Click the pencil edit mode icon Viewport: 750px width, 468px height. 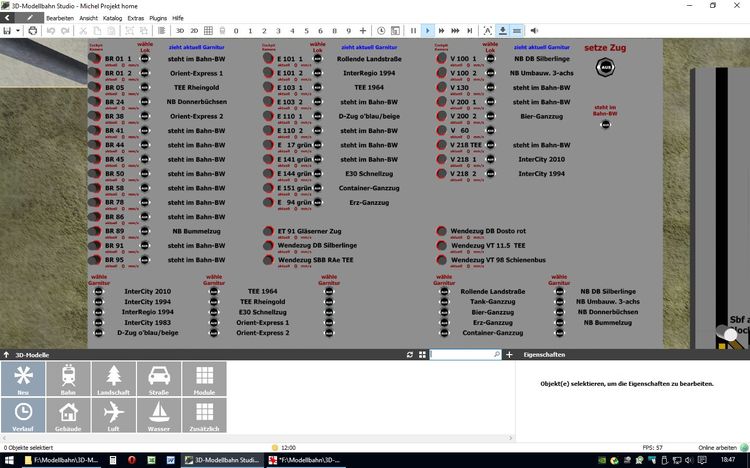click(30, 18)
